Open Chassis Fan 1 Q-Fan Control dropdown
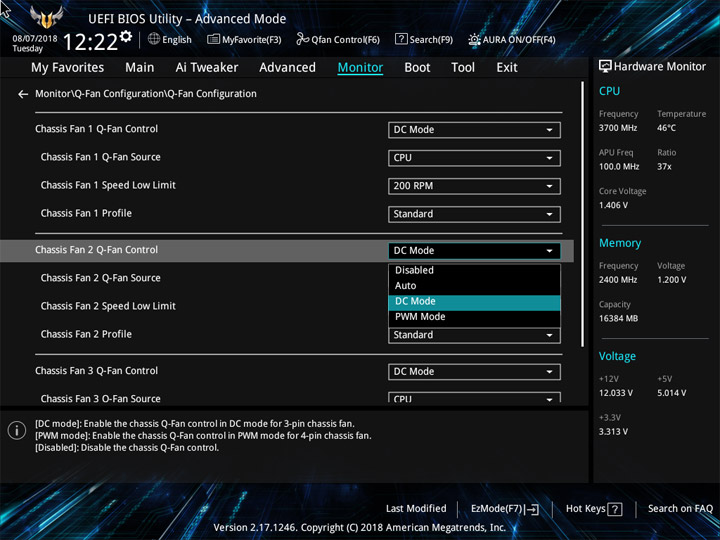 point(474,130)
